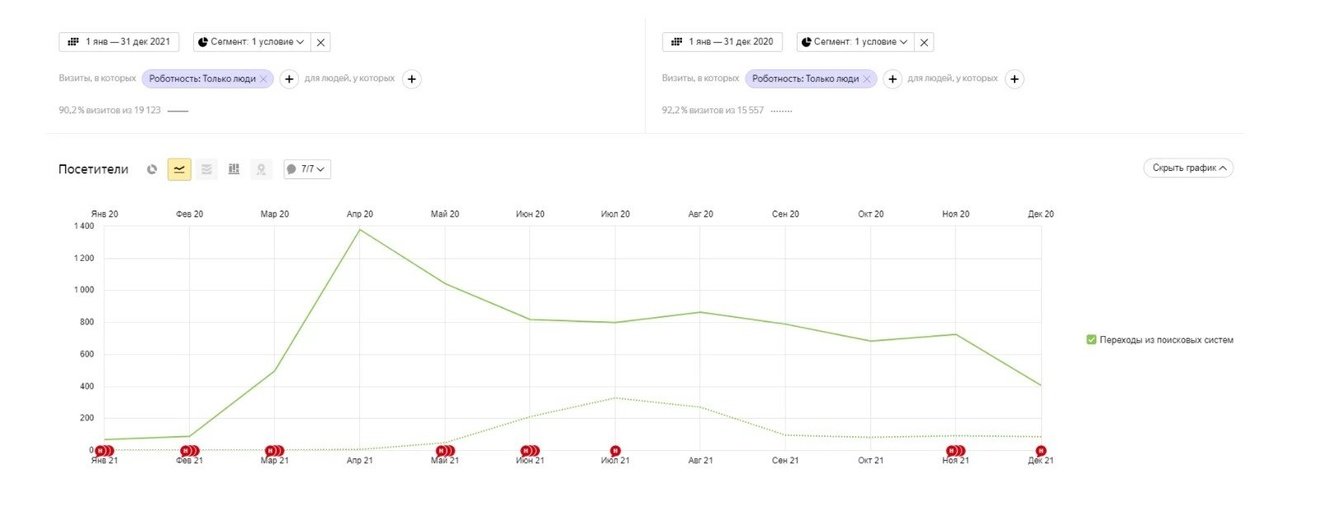Click the 600 y-axis value
This screenshot has width=1340, height=517.
click(x=87, y=354)
